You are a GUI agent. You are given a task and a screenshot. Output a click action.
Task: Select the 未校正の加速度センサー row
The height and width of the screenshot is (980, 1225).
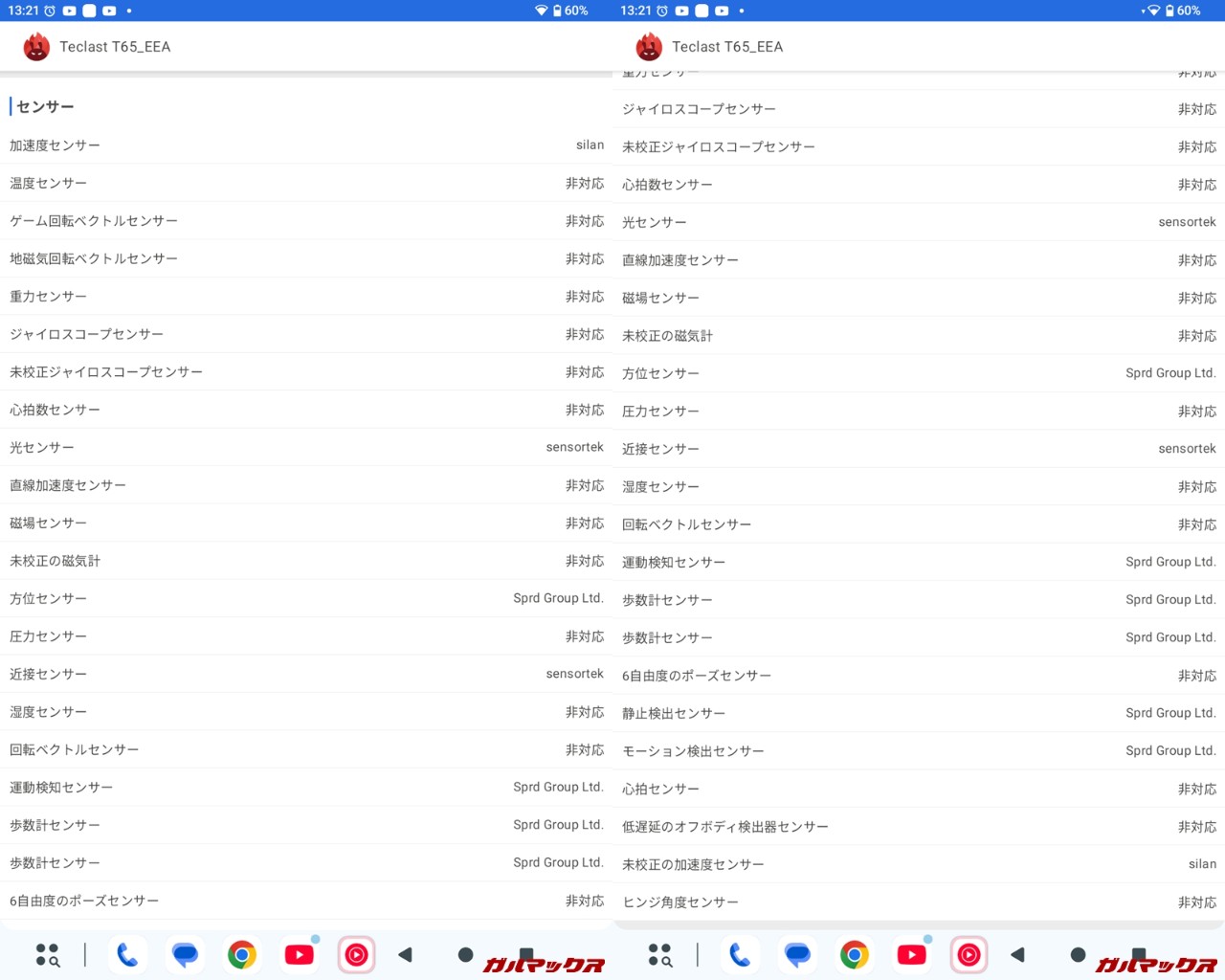[919, 864]
